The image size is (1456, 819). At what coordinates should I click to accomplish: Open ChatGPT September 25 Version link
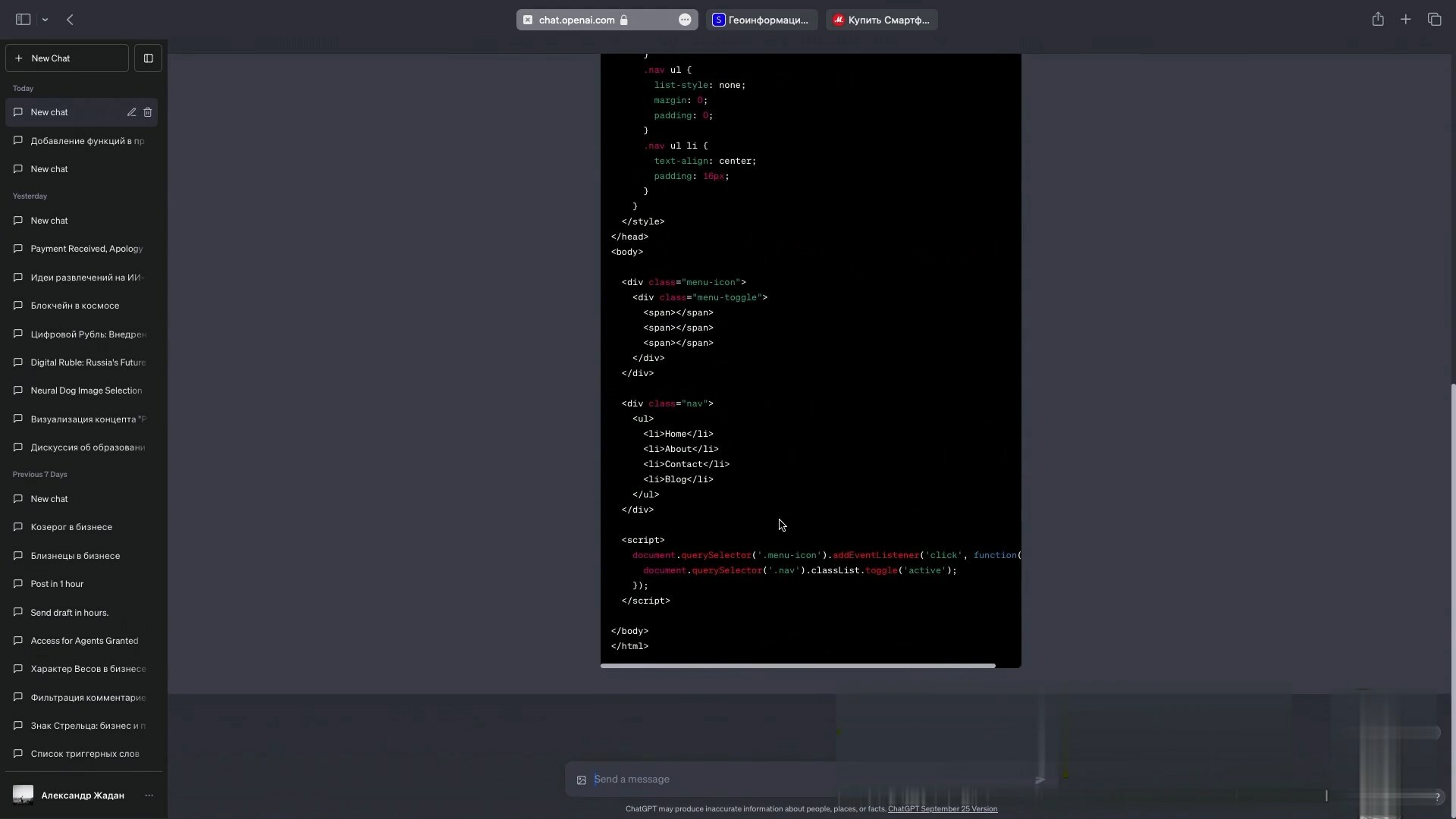(943, 809)
